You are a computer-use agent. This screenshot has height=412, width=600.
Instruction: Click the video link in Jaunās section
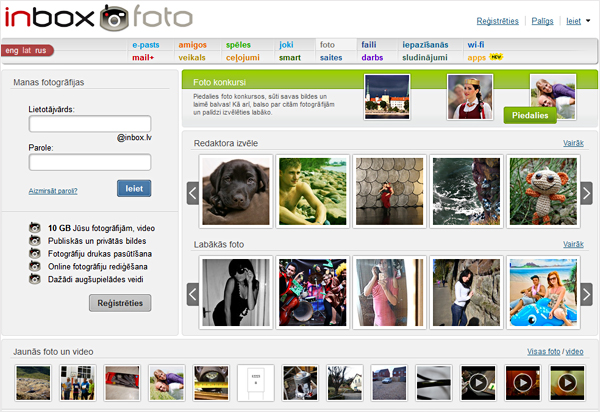pyautogui.click(x=574, y=352)
